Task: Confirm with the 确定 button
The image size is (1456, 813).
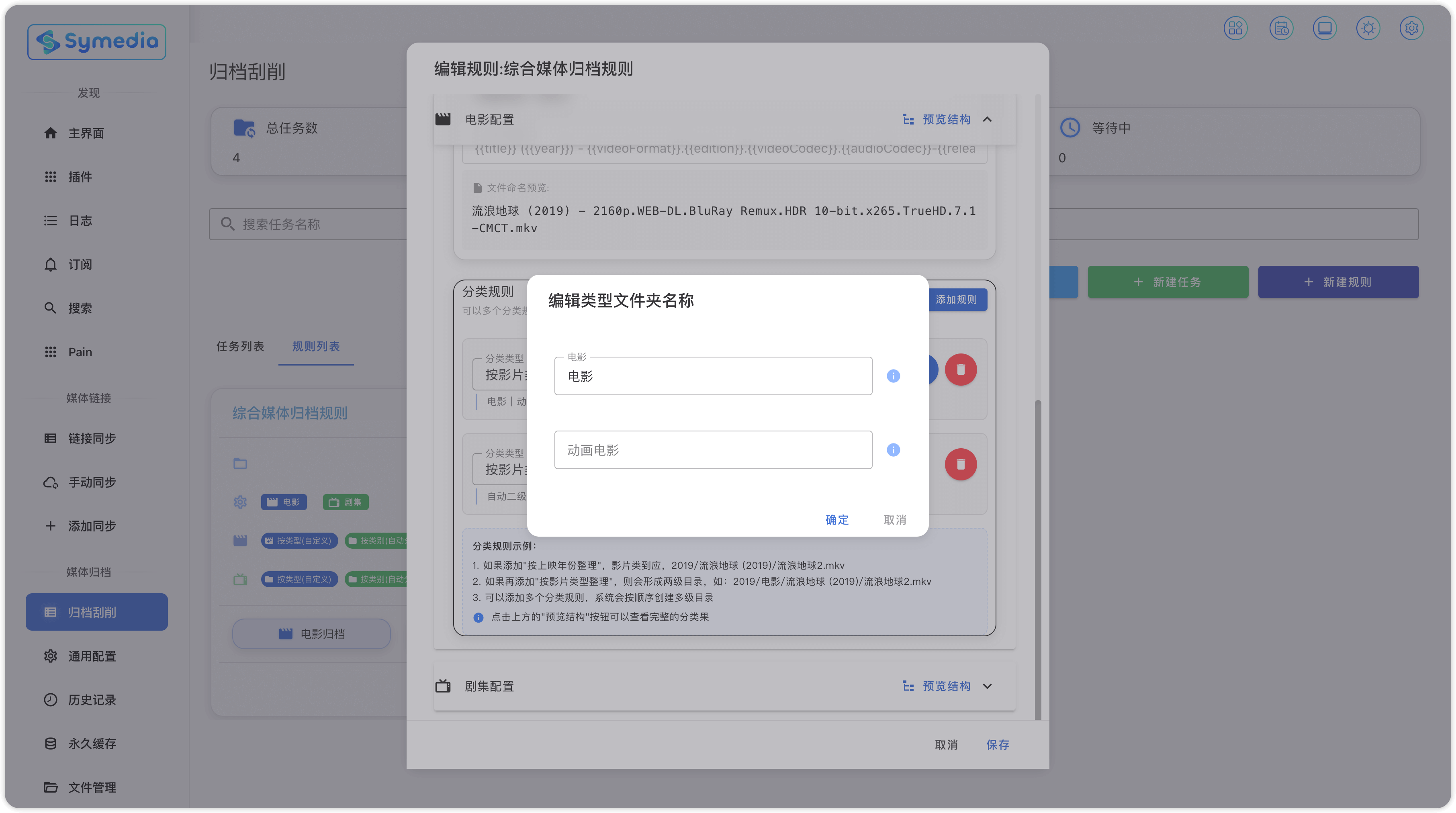Action: [836, 520]
